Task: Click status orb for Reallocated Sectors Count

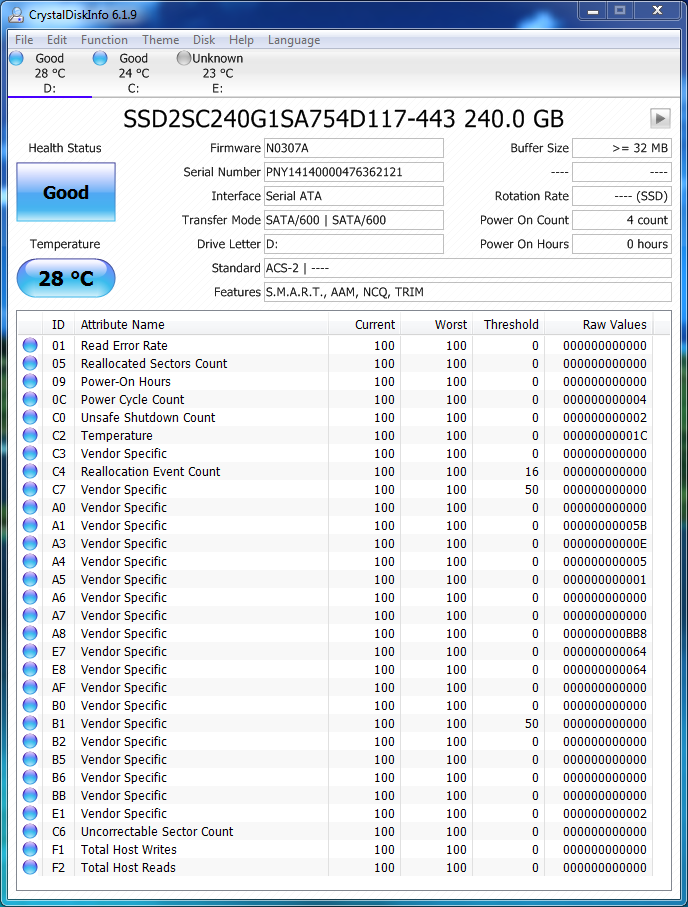Action: pyautogui.click(x=30, y=364)
